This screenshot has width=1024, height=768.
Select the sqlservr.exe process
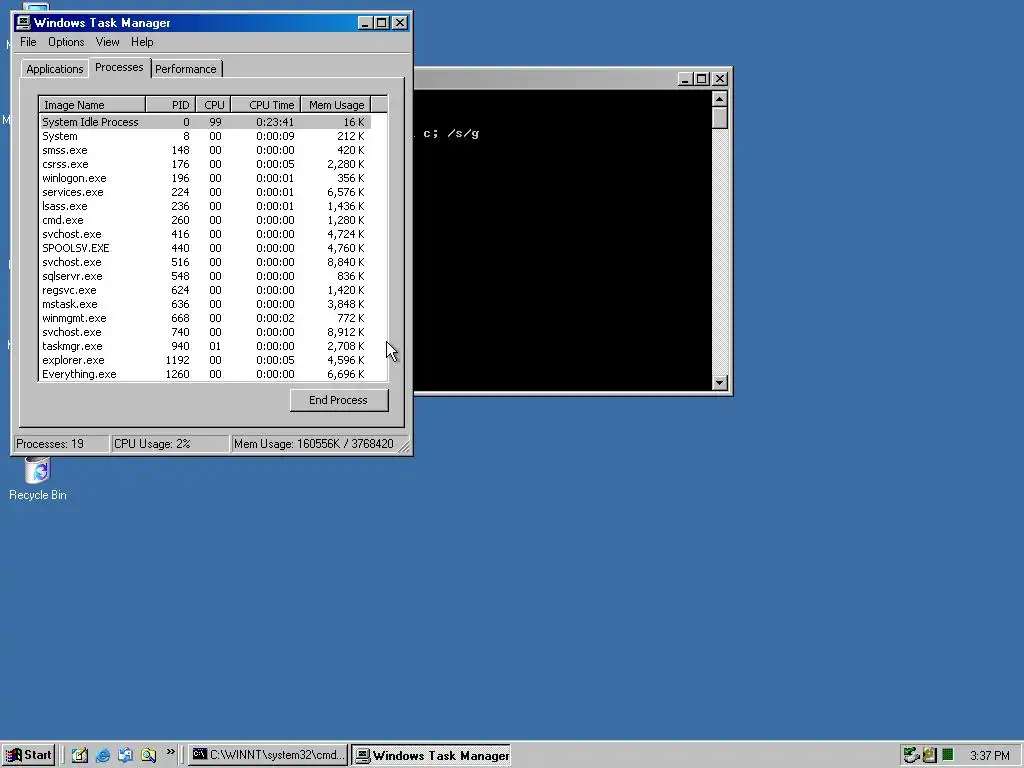coord(204,276)
